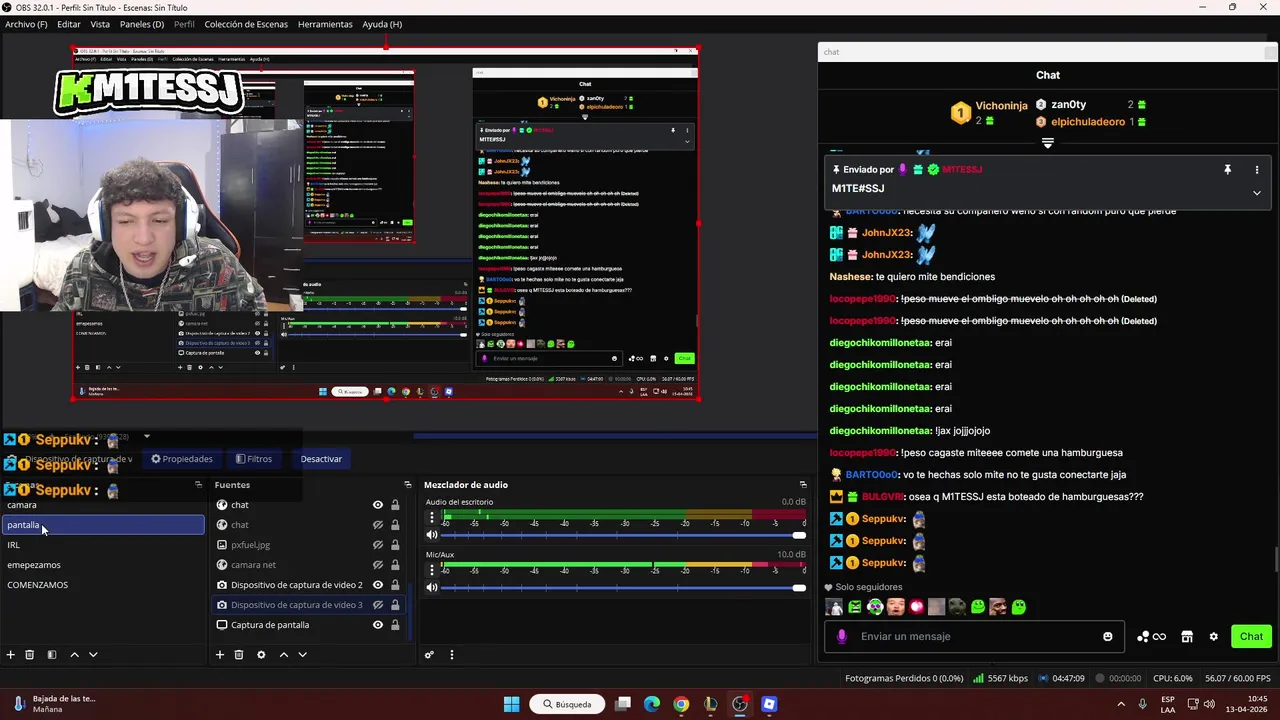Hide Dispositivo de captura de video 2
The height and width of the screenshot is (720, 1280).
coord(378,585)
